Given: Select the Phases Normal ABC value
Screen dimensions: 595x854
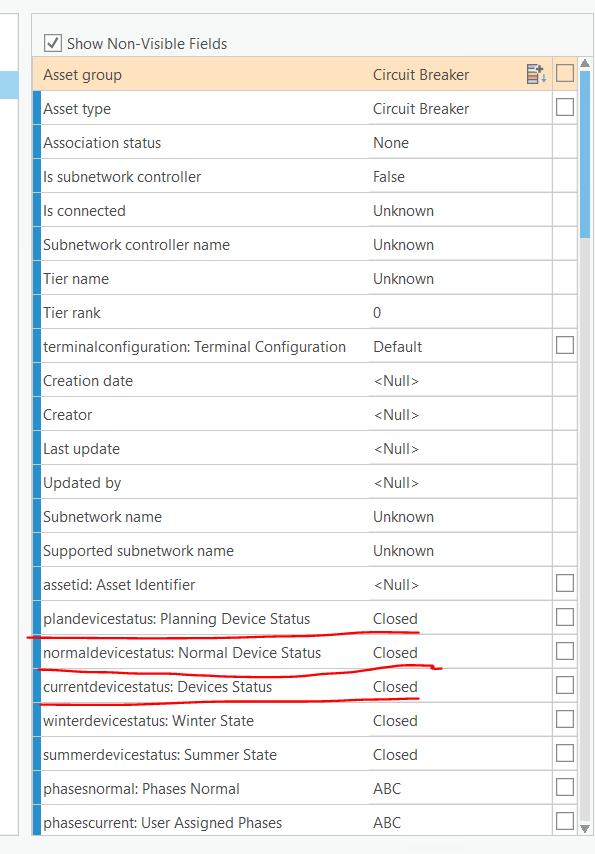Looking at the screenshot, I should point(387,789).
